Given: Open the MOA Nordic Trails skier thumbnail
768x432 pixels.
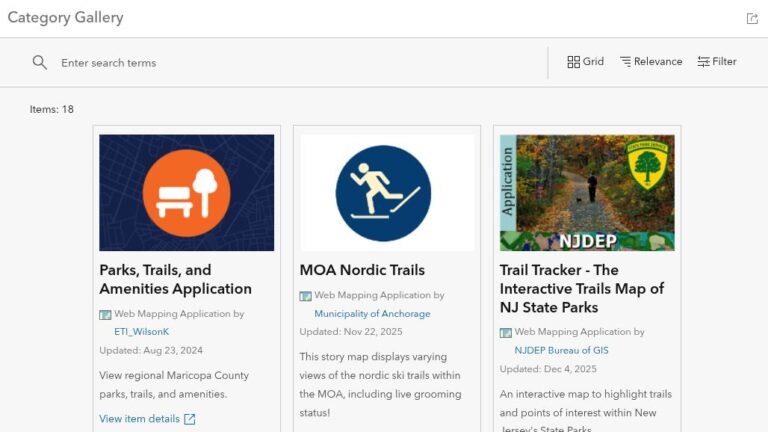Looking at the screenshot, I should coord(387,193).
